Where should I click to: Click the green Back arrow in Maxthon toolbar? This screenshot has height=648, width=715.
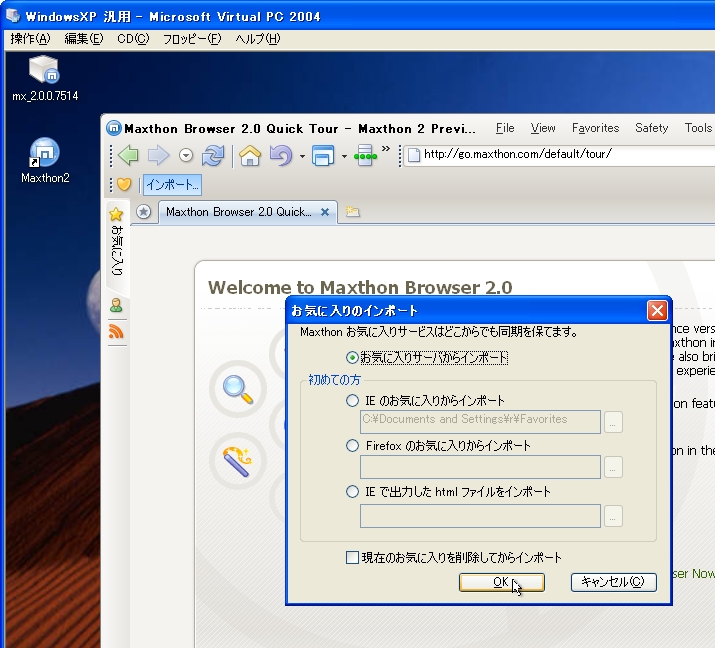pos(128,155)
